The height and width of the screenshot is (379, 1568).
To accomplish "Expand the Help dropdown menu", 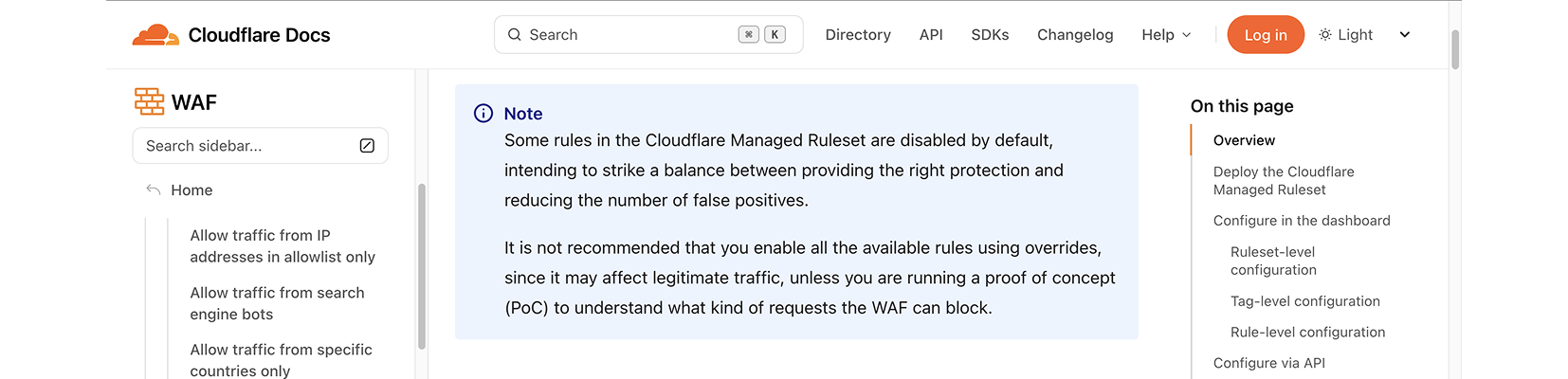I will click(x=1166, y=35).
